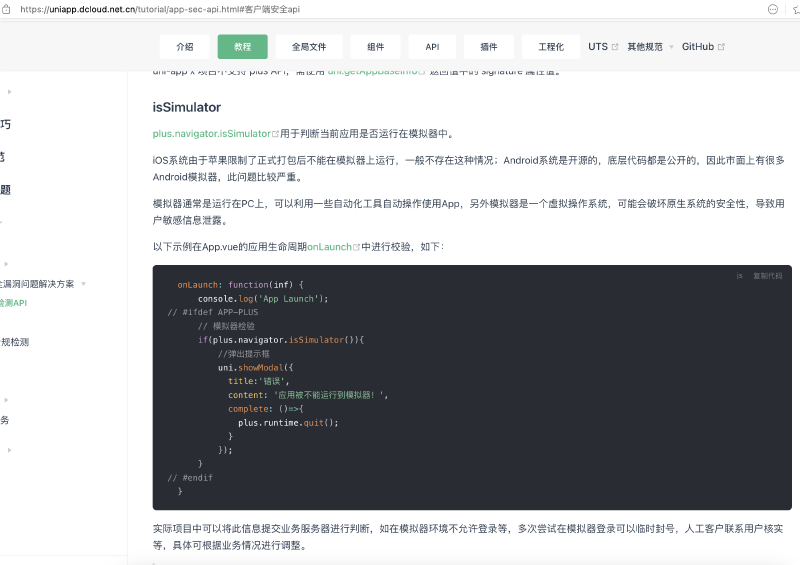Open the 其他规范 dropdown menu
This screenshot has height=565, width=800.
coord(649,47)
